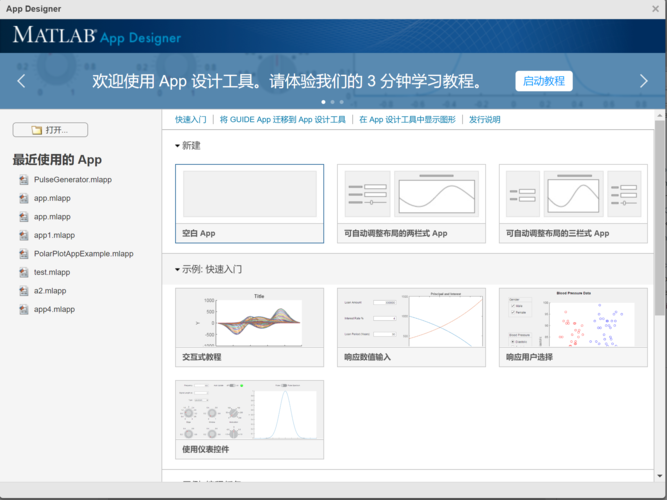Open a2.mlapp from recent apps
Image resolution: width=667 pixels, height=500 pixels.
pos(50,291)
